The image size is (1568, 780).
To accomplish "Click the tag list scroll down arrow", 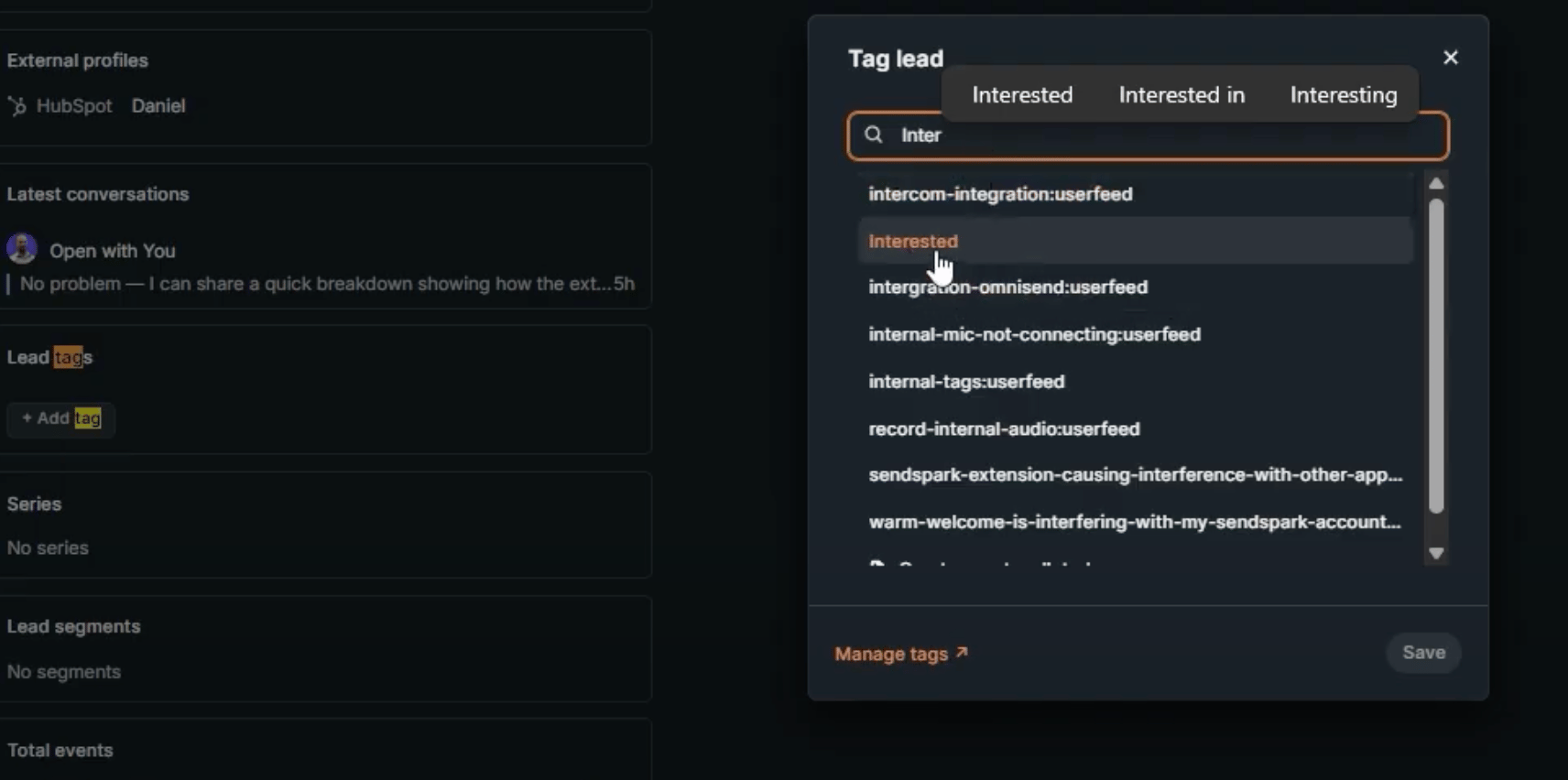I will pos(1436,553).
